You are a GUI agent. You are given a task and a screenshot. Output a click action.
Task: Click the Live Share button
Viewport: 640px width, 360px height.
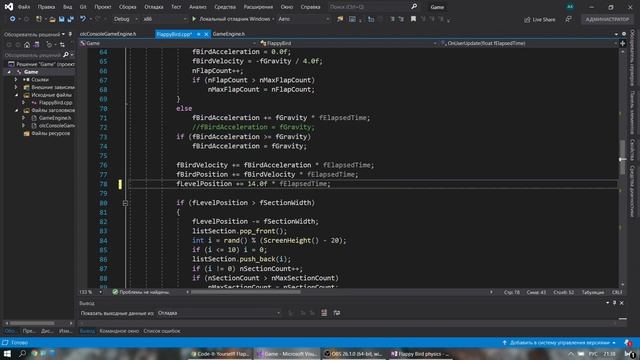[x=540, y=19]
